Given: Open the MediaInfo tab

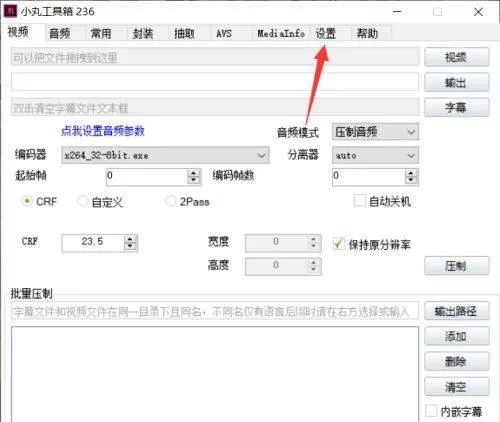Looking at the screenshot, I should tap(281, 33).
